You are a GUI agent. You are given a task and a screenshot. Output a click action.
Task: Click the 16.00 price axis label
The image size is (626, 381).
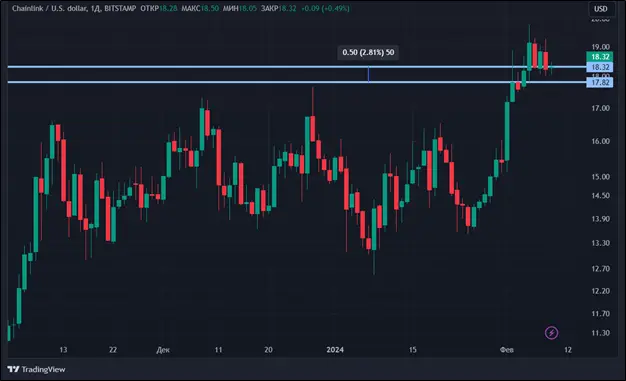pos(600,141)
